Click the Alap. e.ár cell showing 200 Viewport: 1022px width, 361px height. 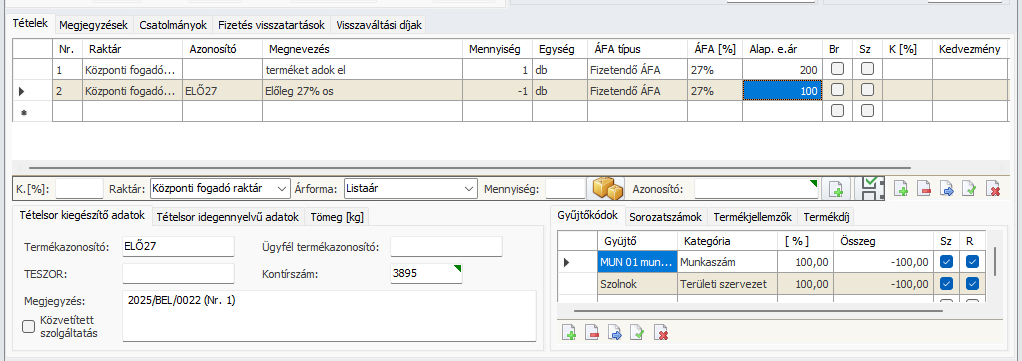[782, 70]
